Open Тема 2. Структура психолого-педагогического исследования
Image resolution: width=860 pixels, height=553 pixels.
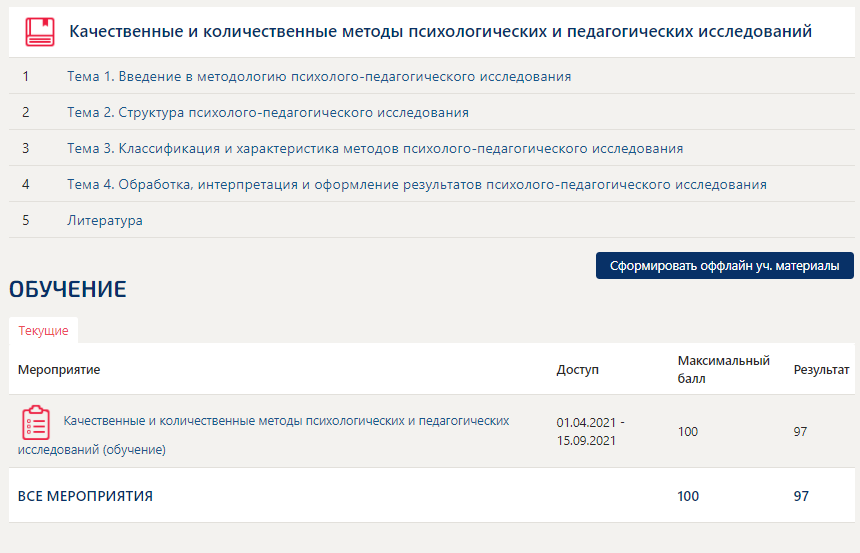tap(267, 112)
